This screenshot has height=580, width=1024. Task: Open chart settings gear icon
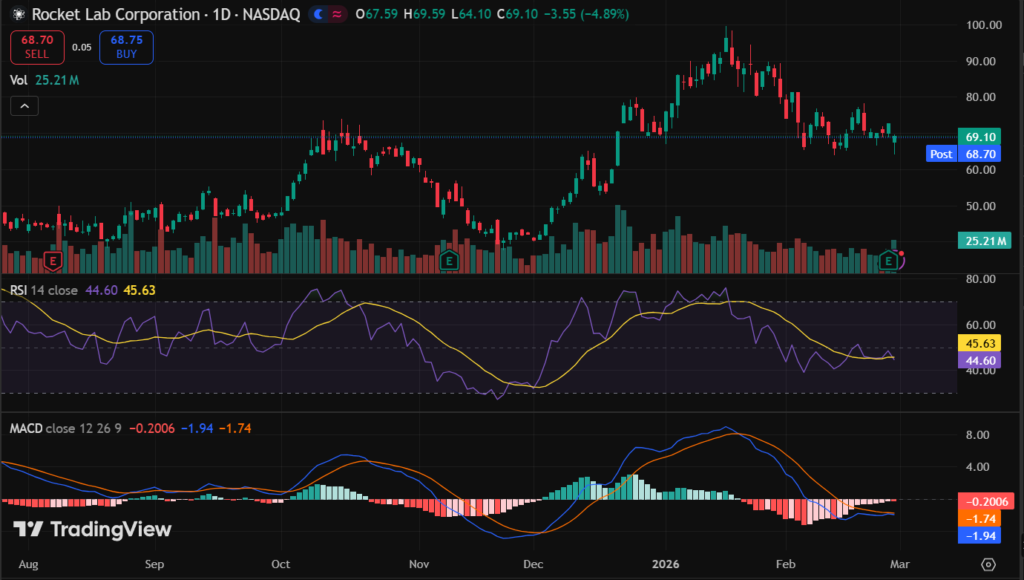[988, 564]
